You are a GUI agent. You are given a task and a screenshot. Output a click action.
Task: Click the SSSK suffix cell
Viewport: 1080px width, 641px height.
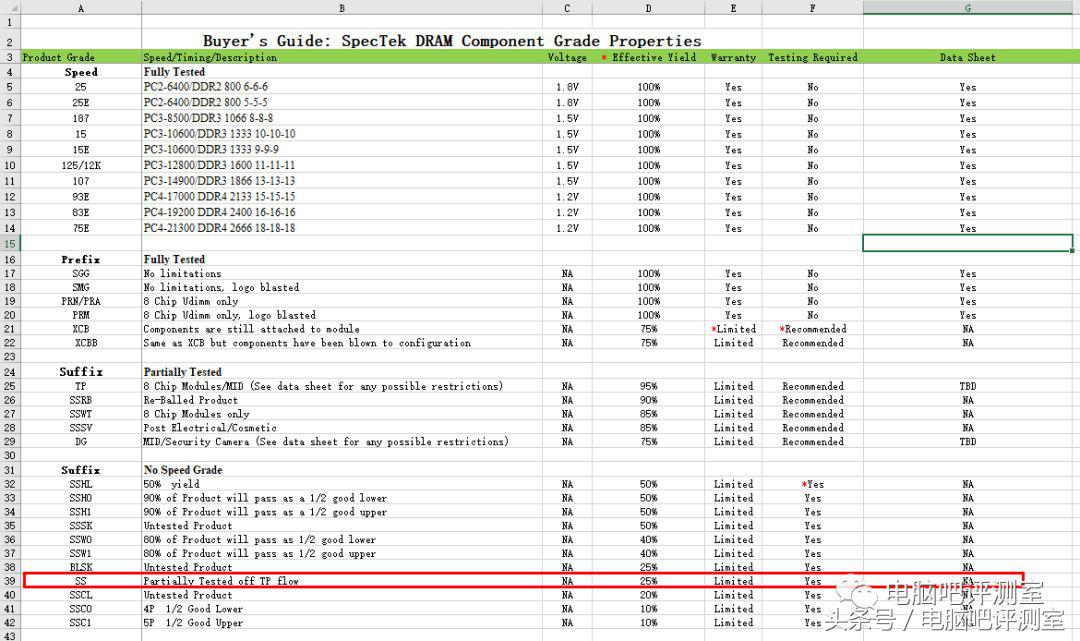81,525
